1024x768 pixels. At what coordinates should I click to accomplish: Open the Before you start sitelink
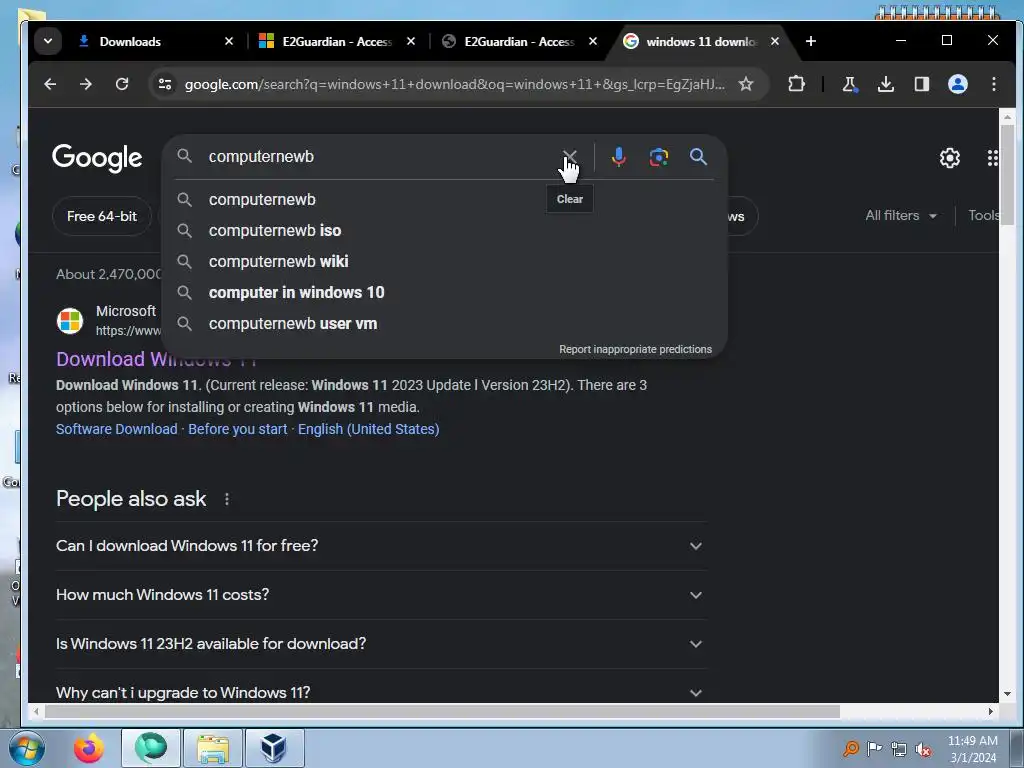tap(238, 429)
